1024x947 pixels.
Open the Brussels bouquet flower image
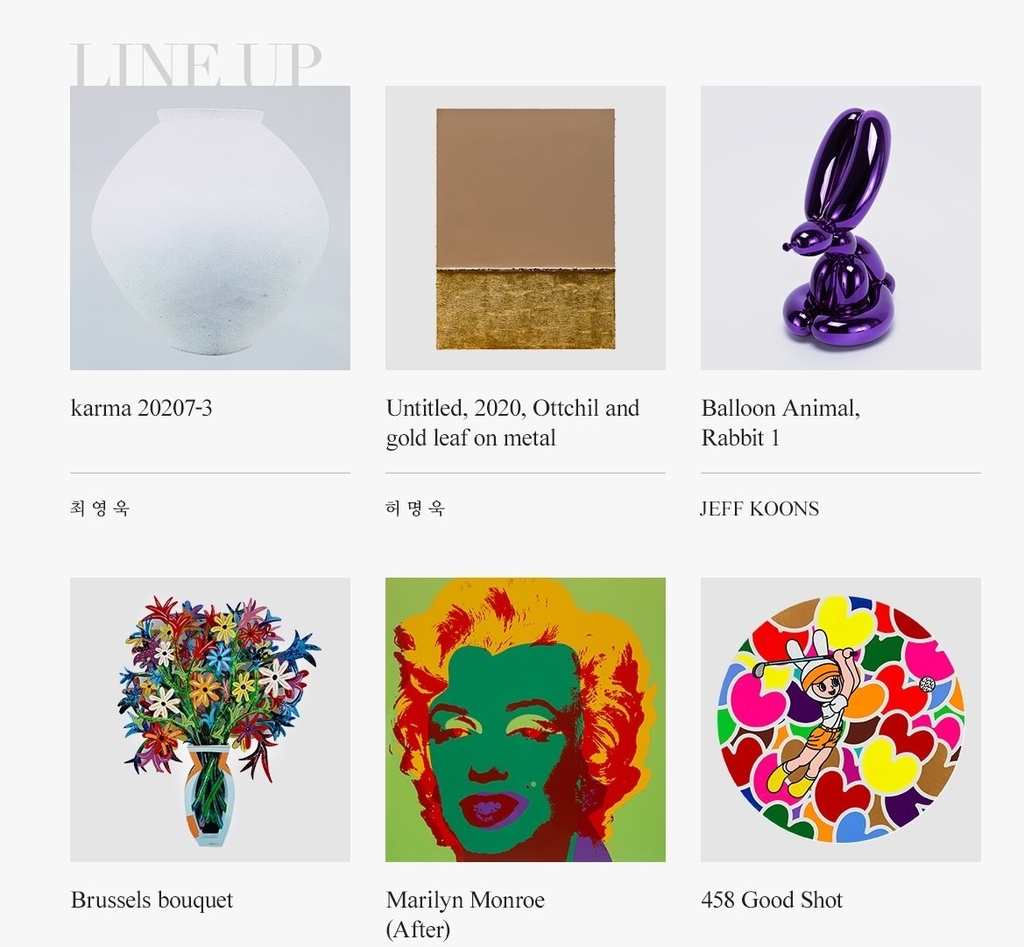point(210,719)
